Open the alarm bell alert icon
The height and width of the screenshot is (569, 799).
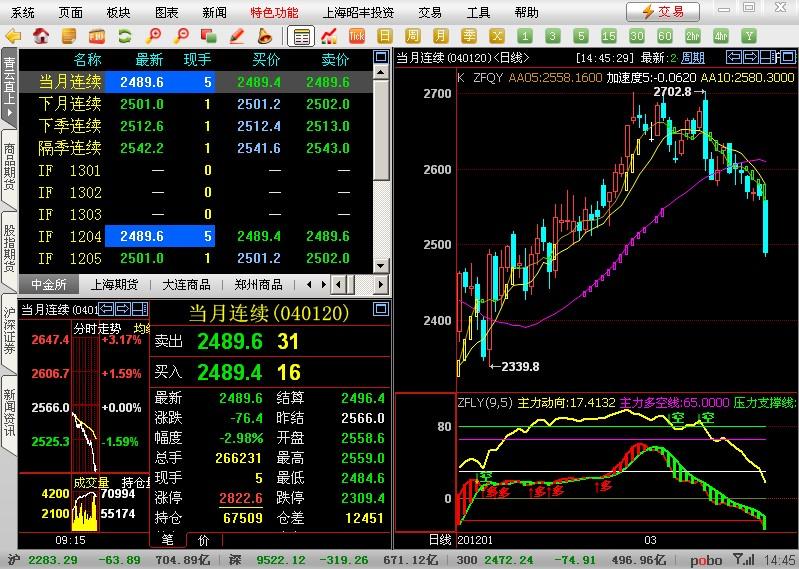[264, 36]
